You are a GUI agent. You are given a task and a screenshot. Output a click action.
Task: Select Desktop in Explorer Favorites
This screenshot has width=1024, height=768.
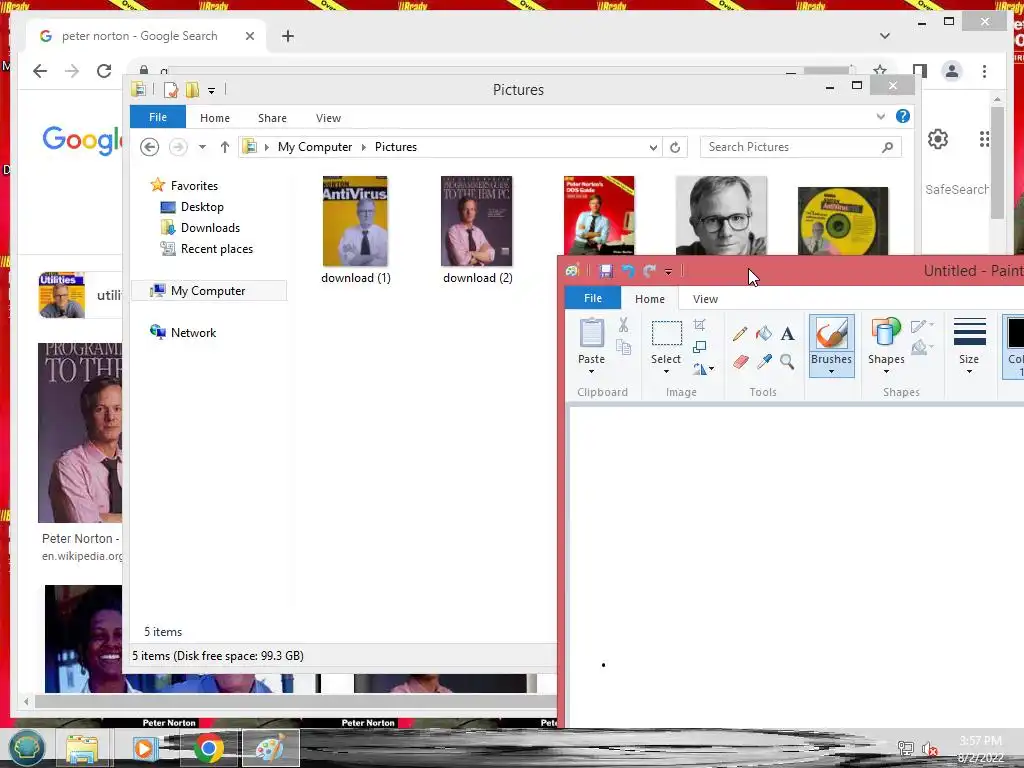(192, 207)
